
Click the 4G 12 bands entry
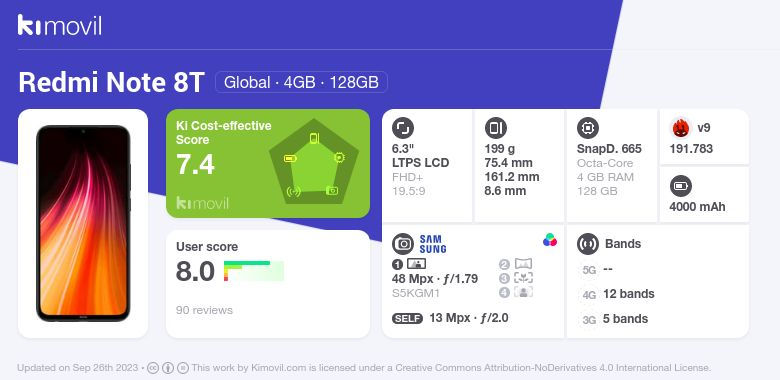(x=617, y=294)
